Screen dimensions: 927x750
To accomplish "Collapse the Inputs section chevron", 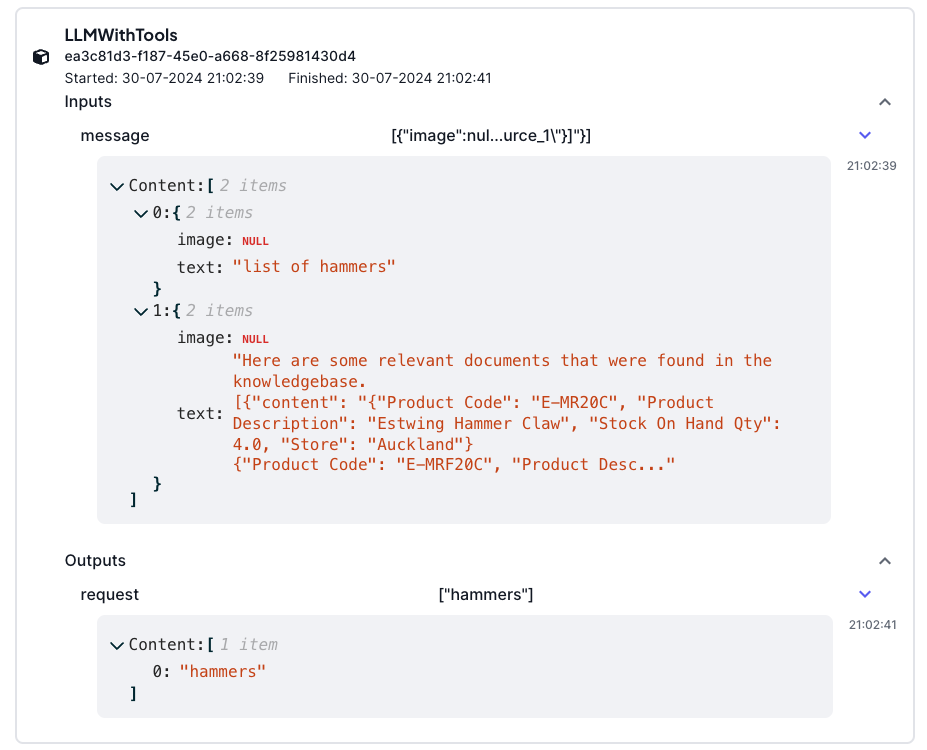I will [884, 102].
